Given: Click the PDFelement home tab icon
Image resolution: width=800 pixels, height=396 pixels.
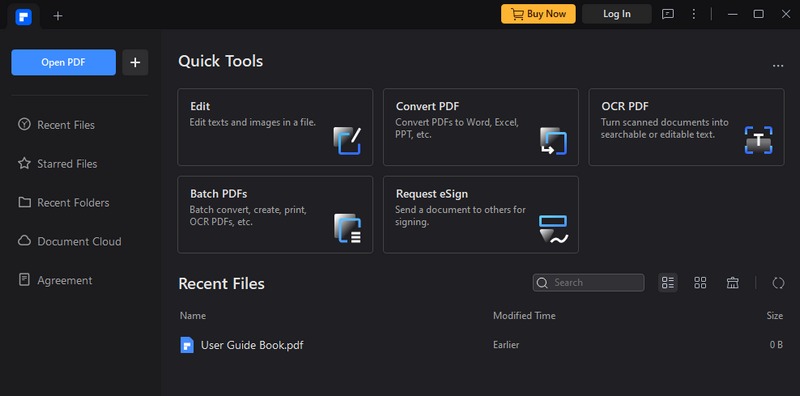Looking at the screenshot, I should pos(23,17).
